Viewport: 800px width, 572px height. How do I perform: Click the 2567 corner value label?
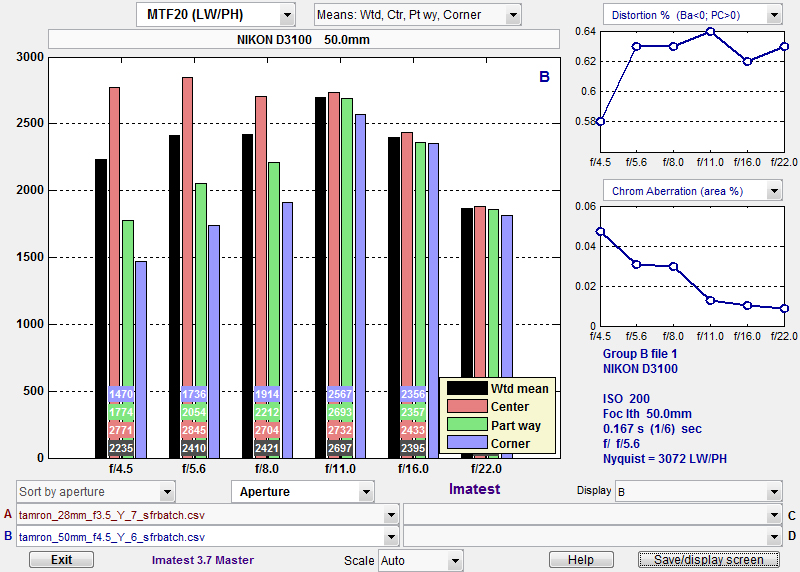[x=340, y=394]
